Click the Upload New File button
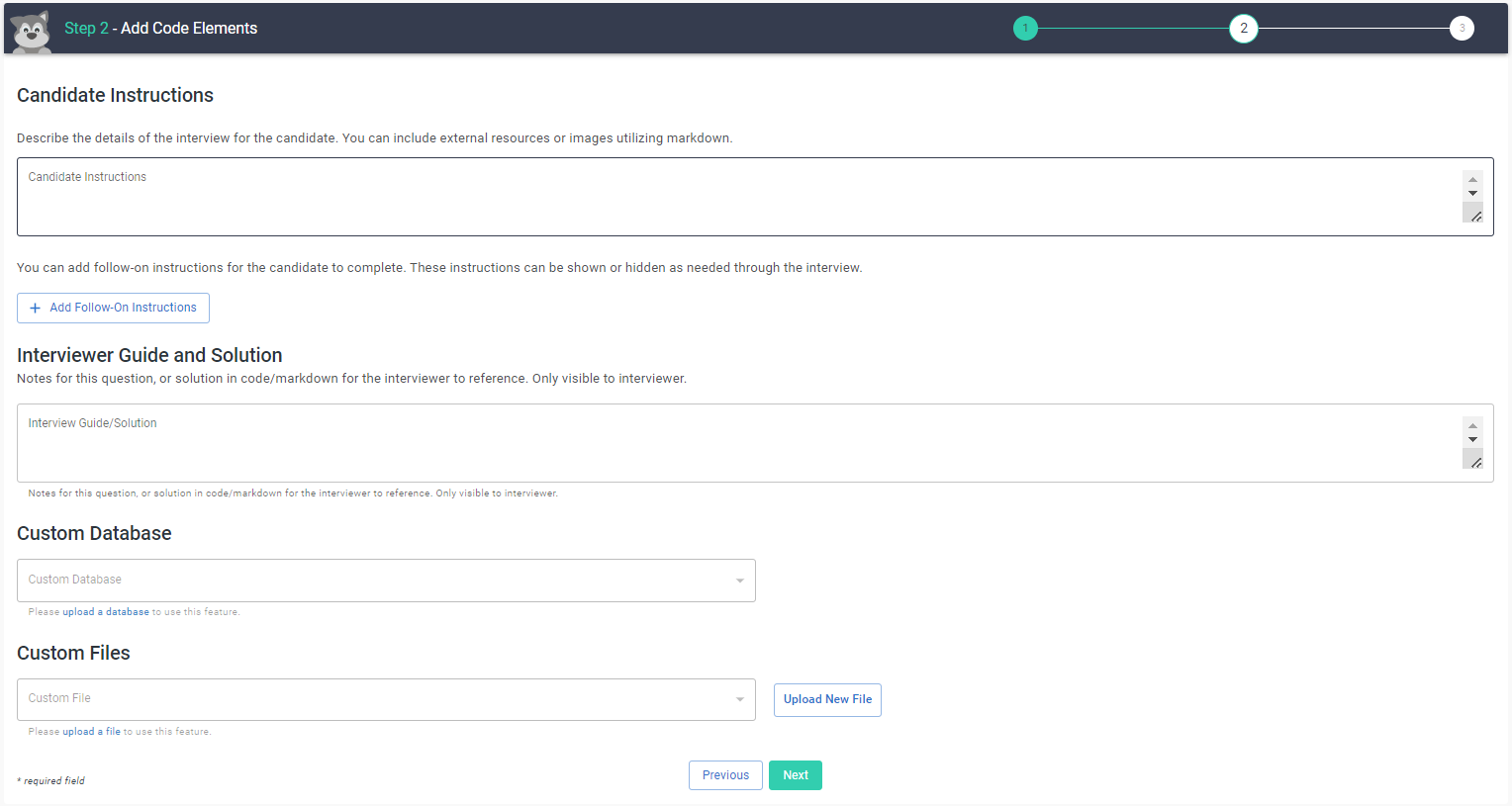The image size is (1512, 806). click(x=827, y=699)
